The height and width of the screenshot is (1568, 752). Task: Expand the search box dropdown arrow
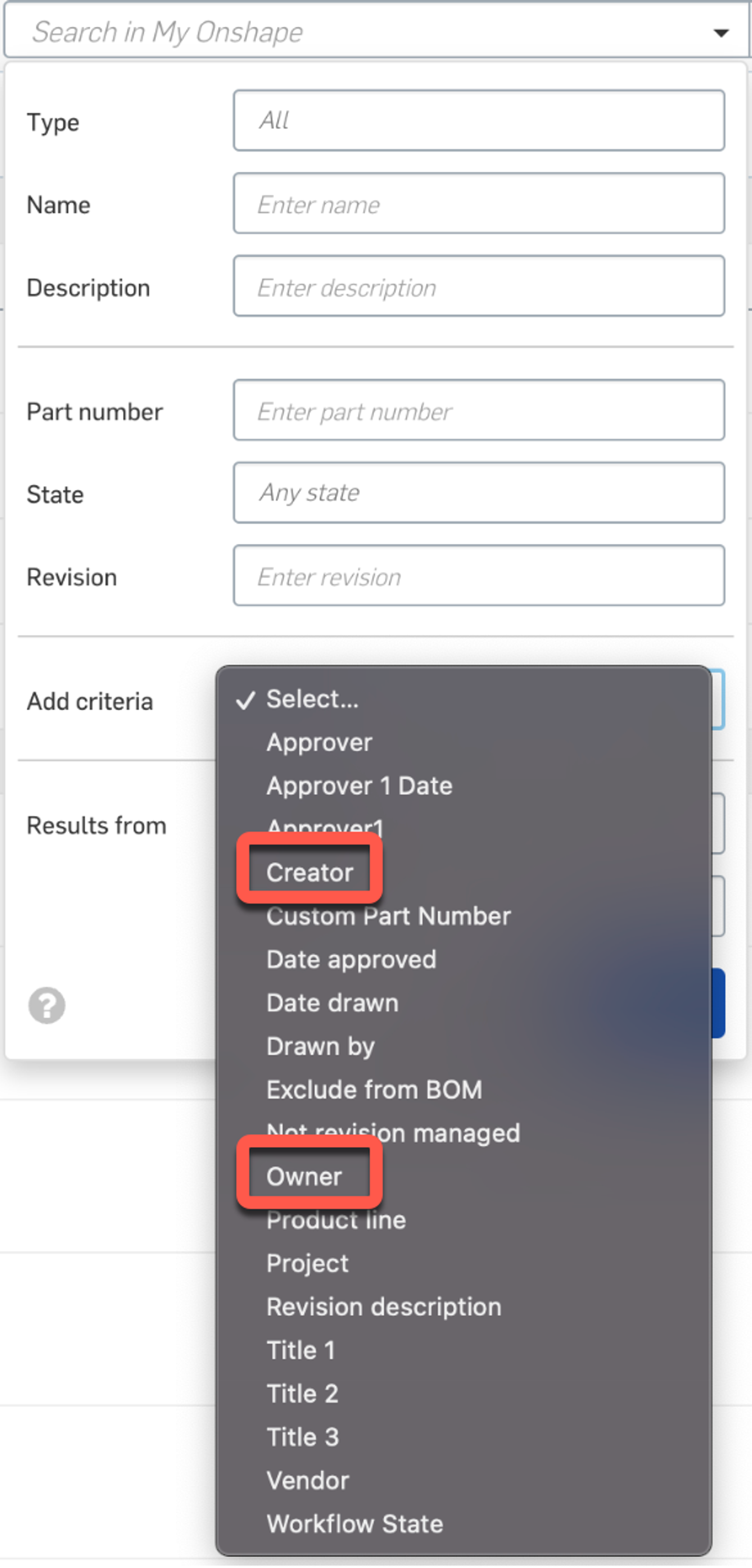point(721,33)
